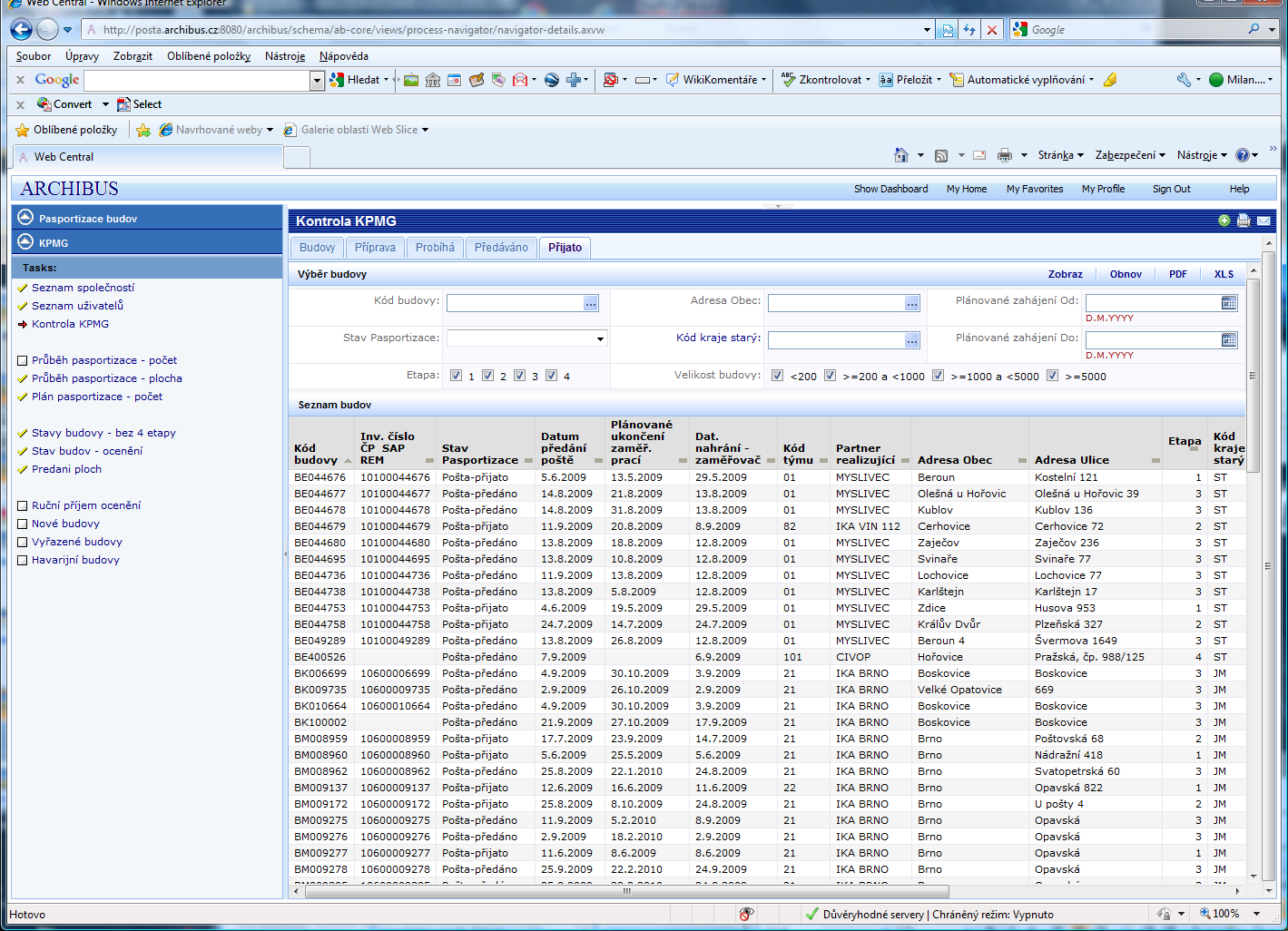The width and height of the screenshot is (1288, 931).
Task: Open Navrhované weby dropdown
Action: tap(270, 130)
